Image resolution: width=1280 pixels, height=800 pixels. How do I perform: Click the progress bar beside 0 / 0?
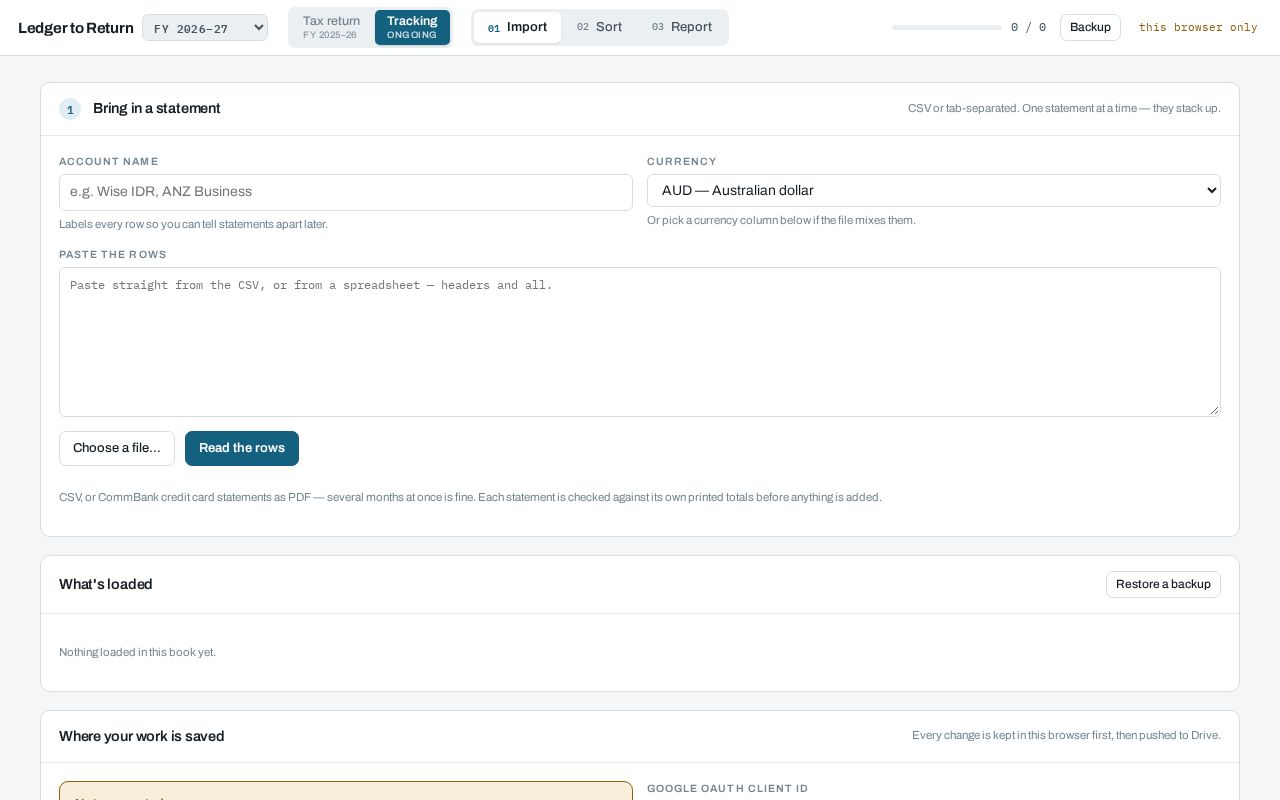tap(946, 28)
